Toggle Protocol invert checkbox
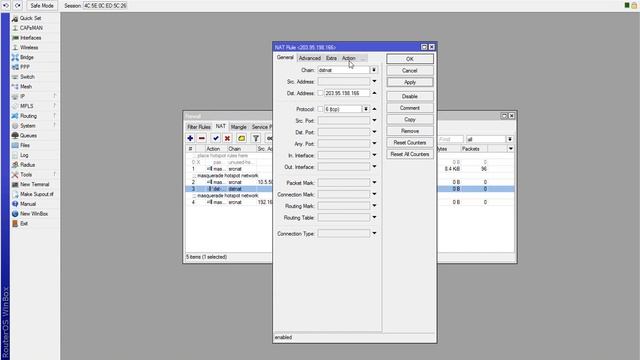The width and height of the screenshot is (640, 360). (x=320, y=109)
